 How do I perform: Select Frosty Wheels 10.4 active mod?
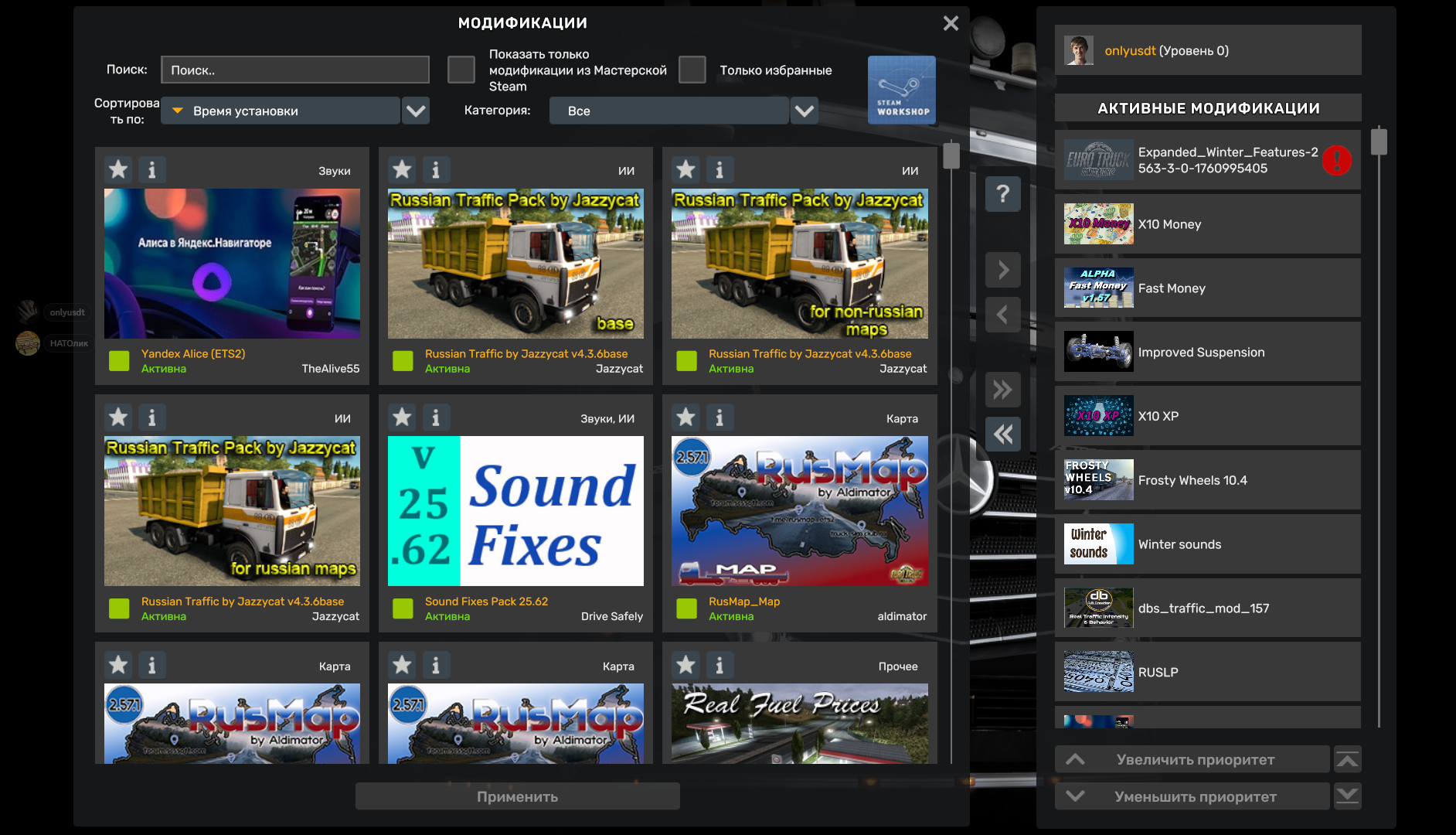pos(1207,480)
